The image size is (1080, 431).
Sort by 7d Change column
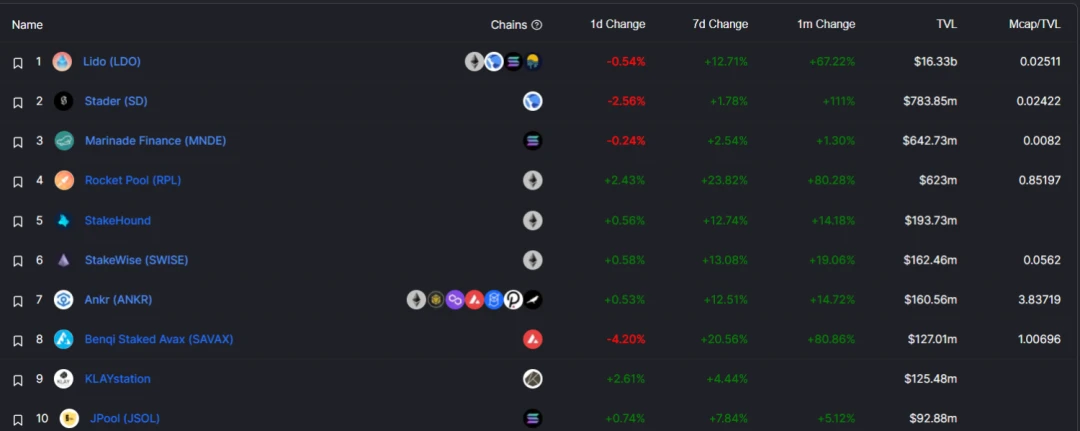pyautogui.click(x=720, y=24)
